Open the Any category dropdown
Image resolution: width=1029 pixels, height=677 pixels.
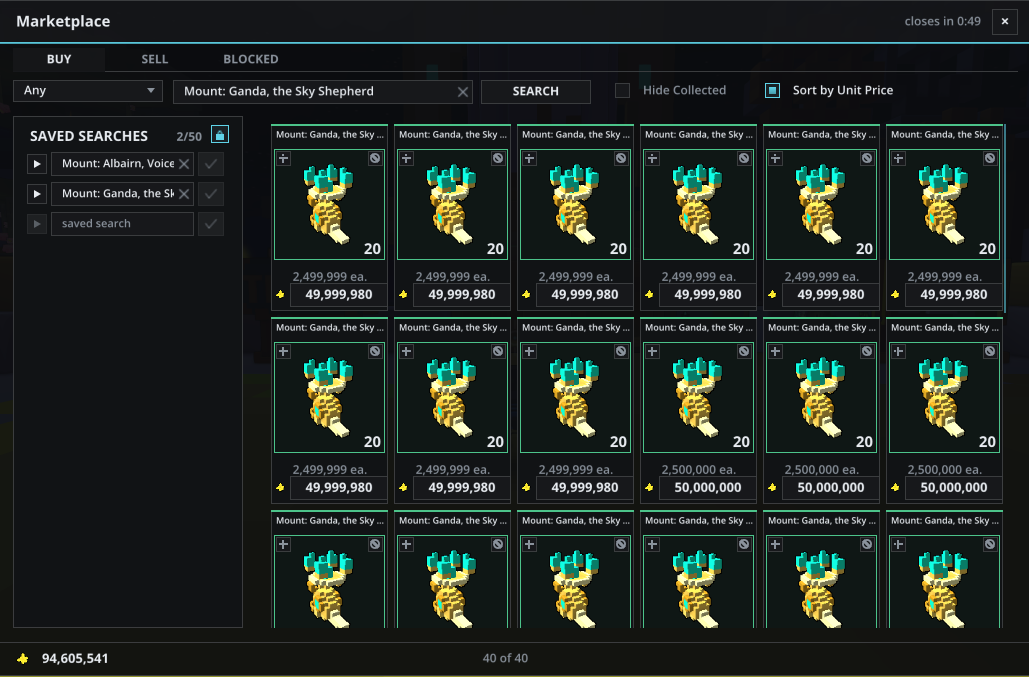[88, 91]
